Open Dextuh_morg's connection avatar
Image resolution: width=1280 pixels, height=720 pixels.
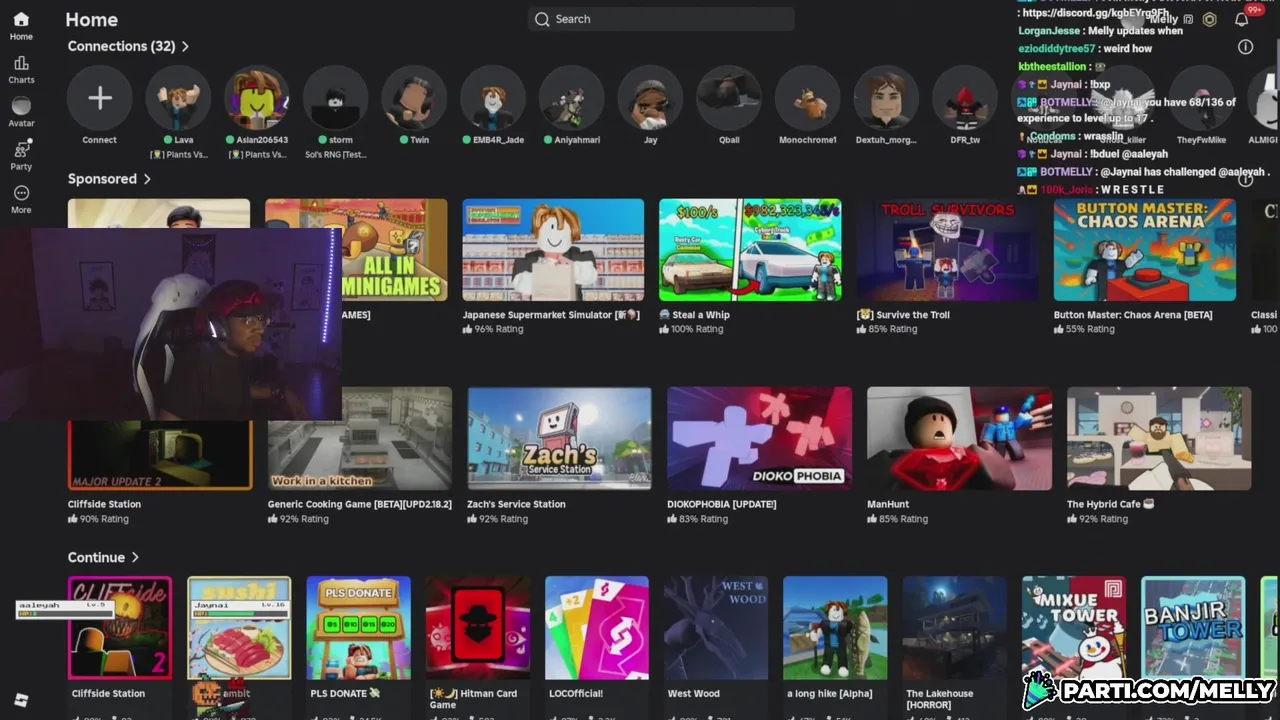(886, 98)
